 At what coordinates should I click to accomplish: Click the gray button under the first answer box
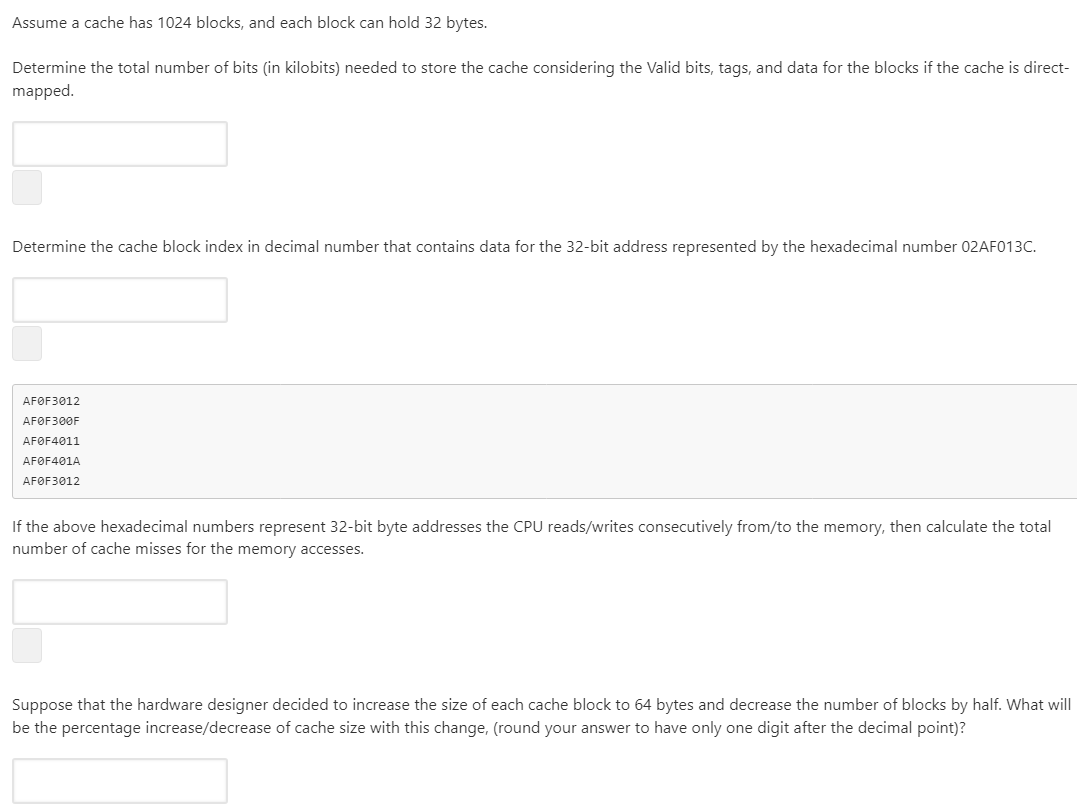tap(26, 187)
